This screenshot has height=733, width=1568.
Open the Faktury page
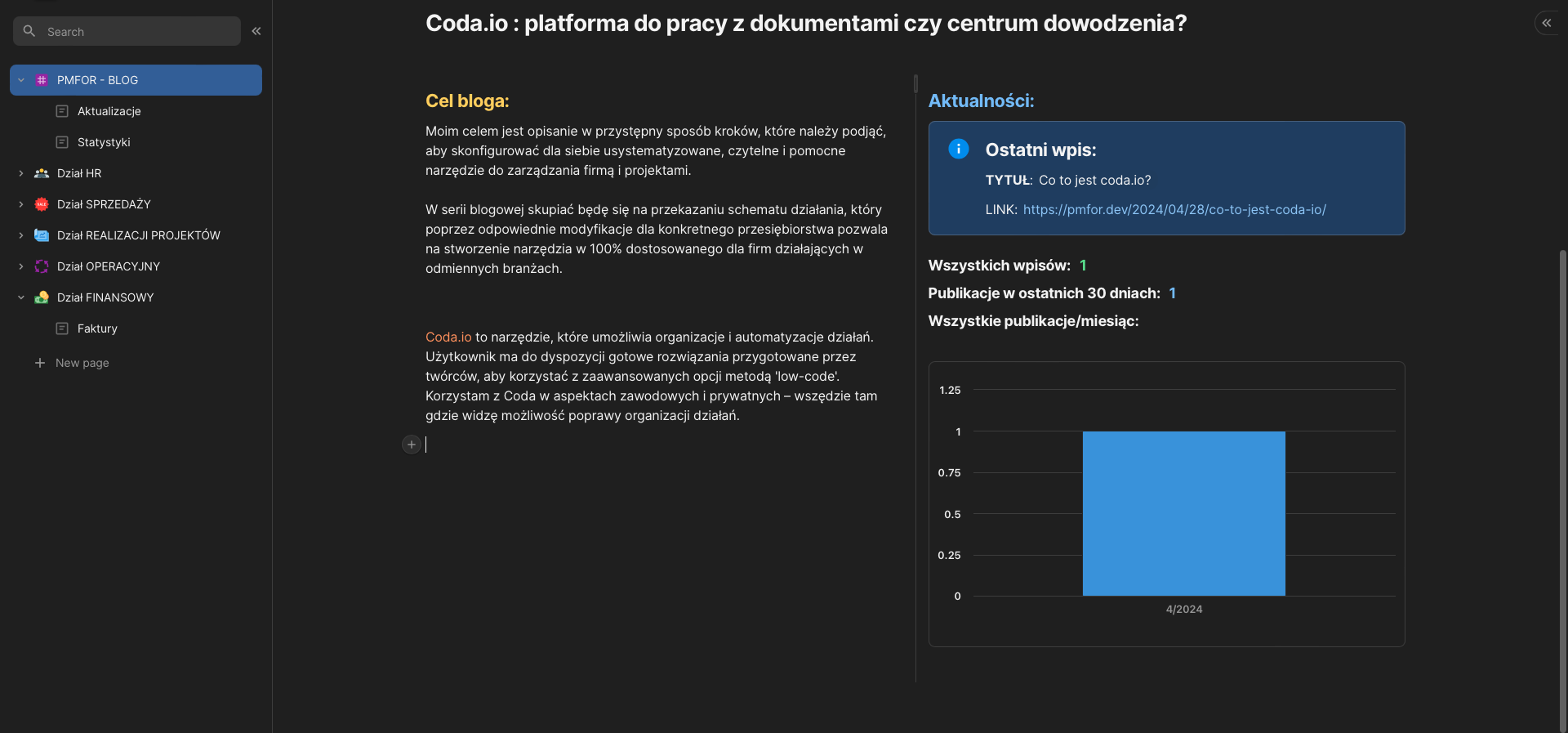(97, 329)
